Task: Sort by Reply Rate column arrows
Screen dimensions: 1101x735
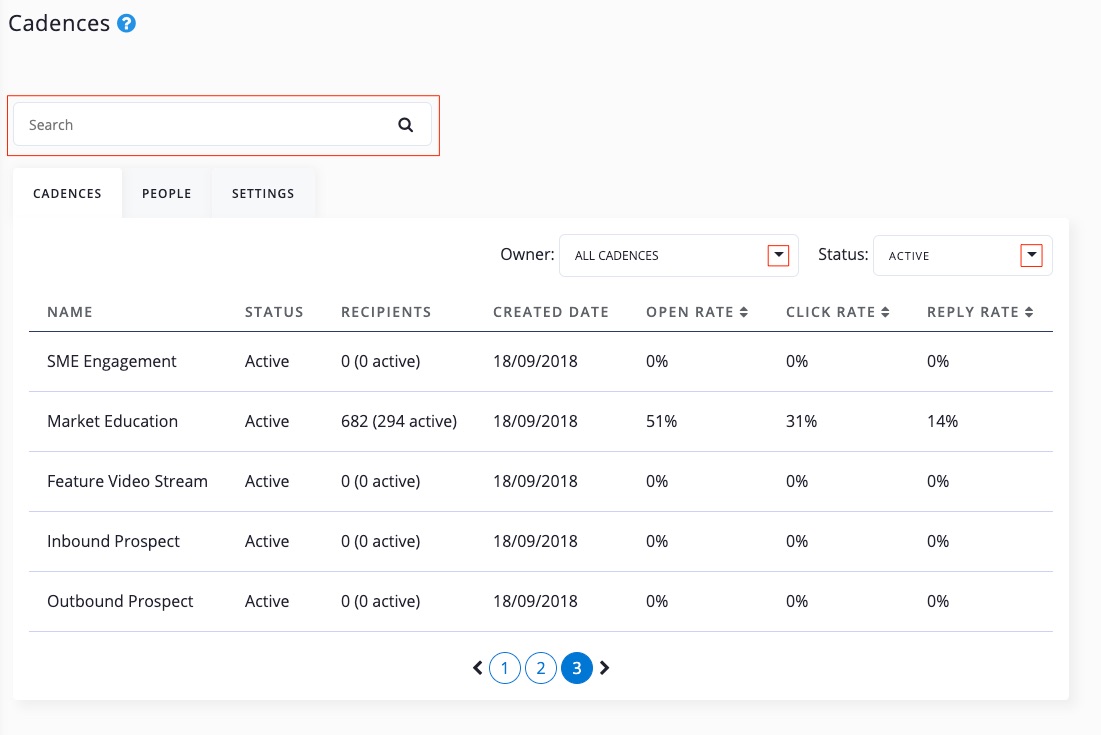Action: click(1028, 312)
